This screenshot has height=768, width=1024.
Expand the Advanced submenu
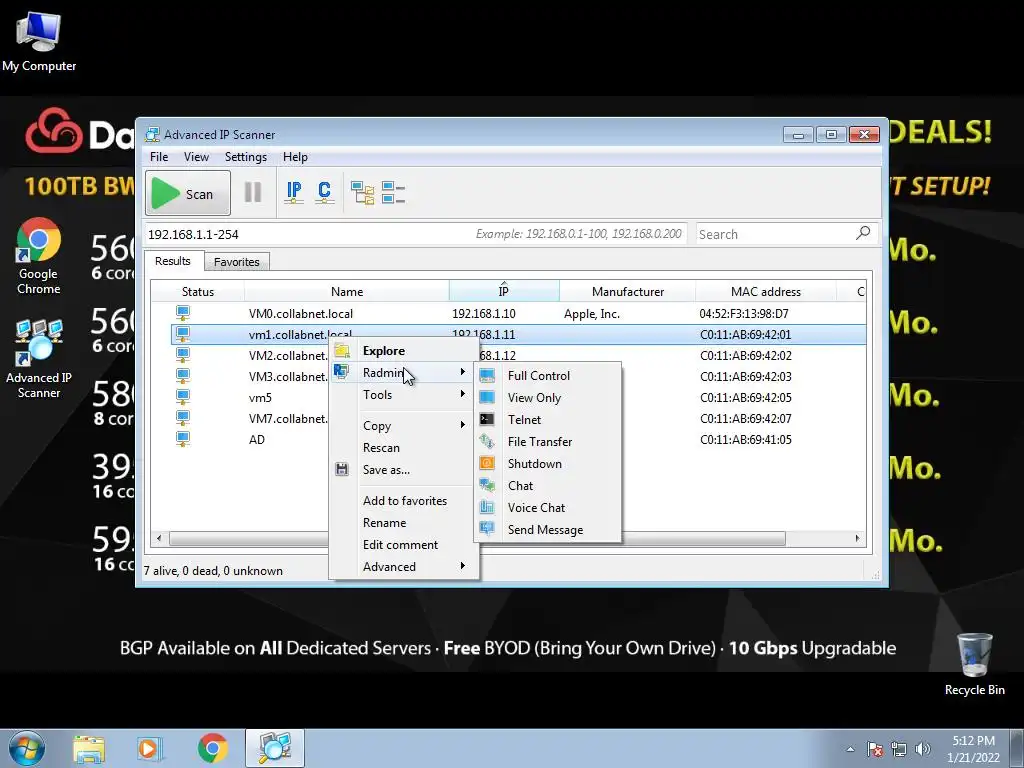pos(404,567)
